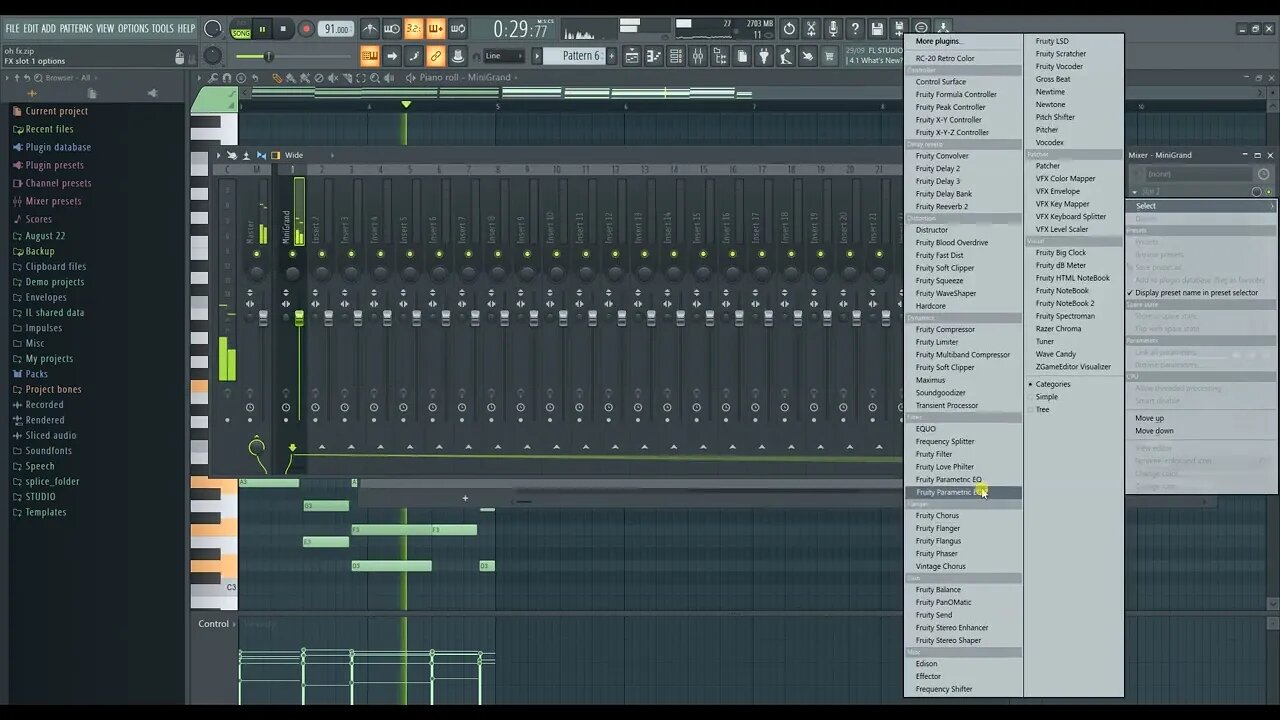This screenshot has width=1280, height=720.
Task: Select Fruity Compressor plugin
Action: click(x=945, y=329)
